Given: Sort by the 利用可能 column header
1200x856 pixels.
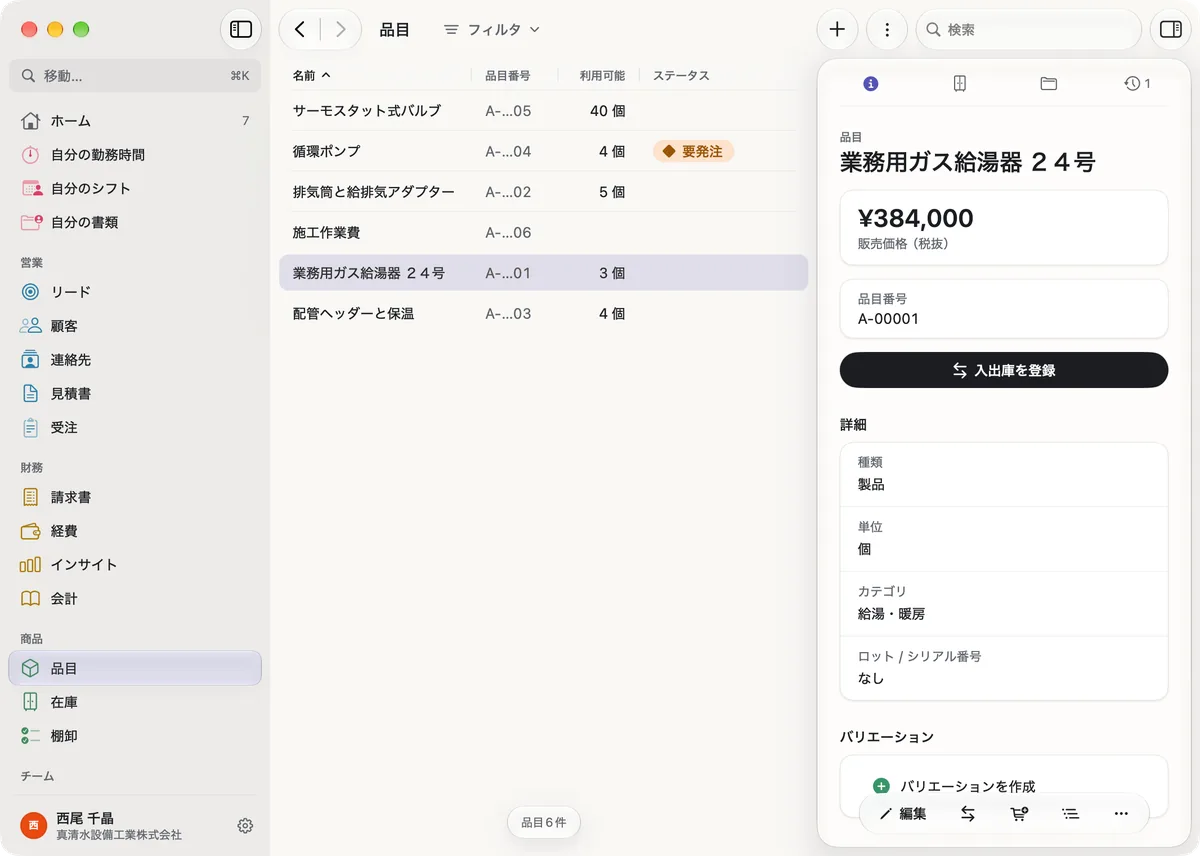Looking at the screenshot, I should (x=602, y=76).
